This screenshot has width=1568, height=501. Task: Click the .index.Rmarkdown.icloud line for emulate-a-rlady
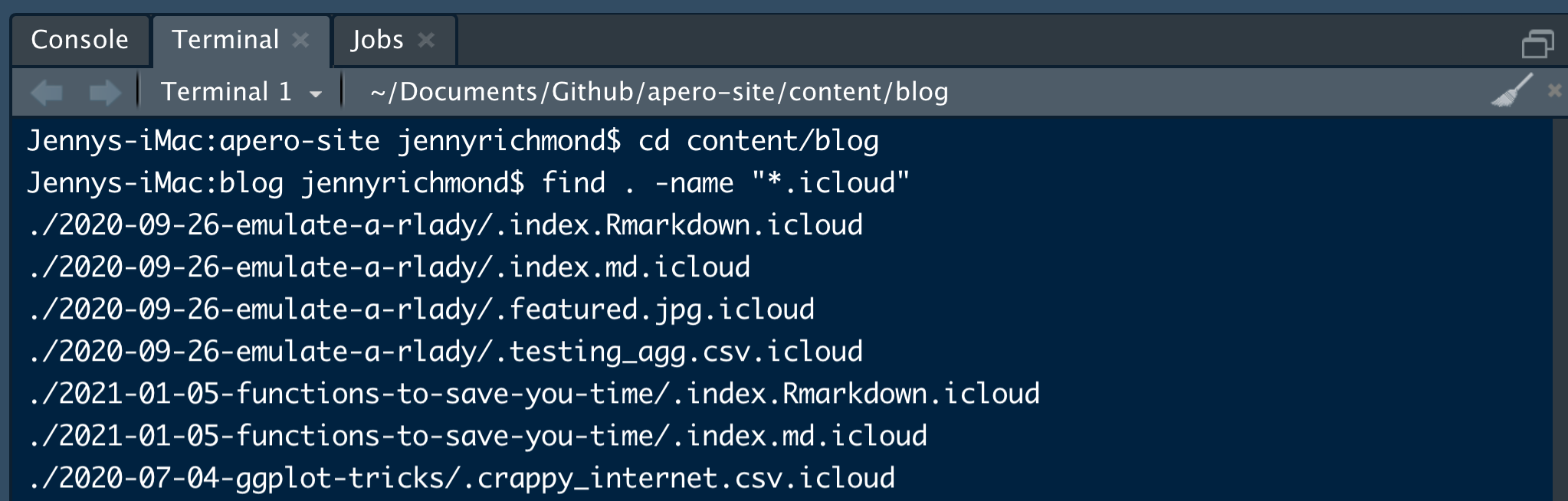[445, 225]
